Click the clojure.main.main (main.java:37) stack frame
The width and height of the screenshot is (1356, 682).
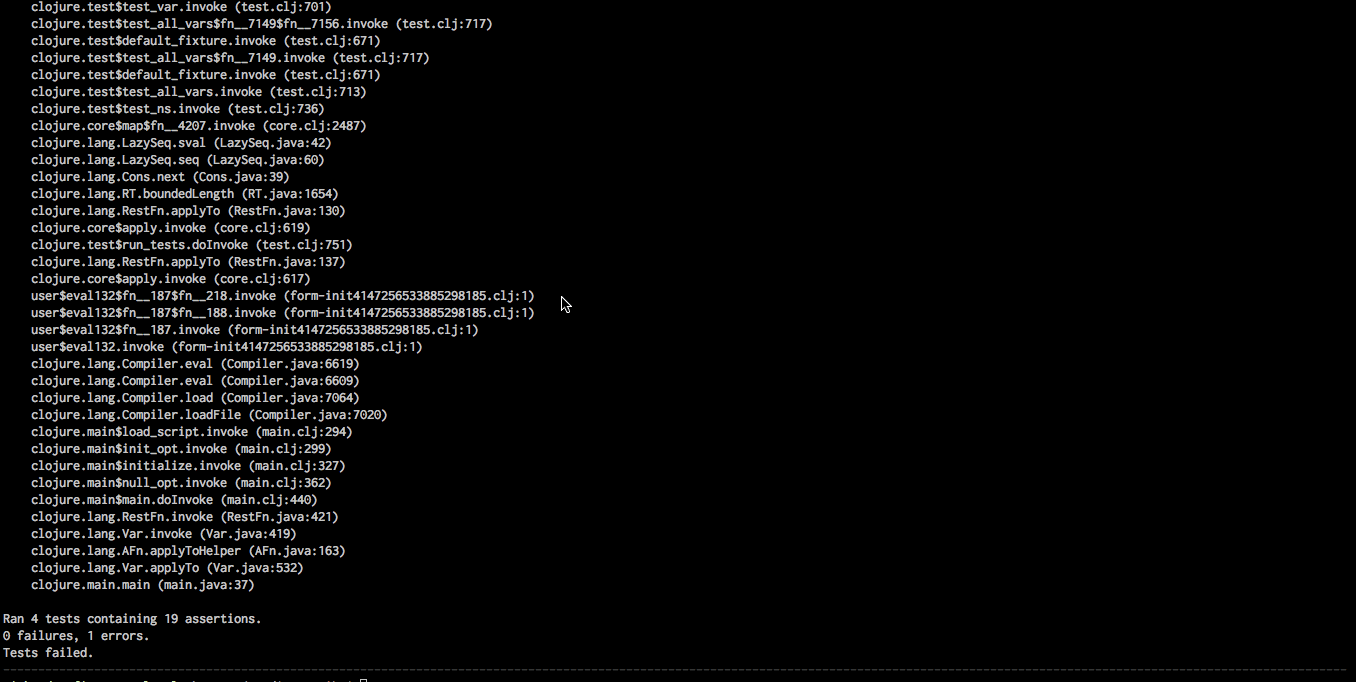pos(143,585)
